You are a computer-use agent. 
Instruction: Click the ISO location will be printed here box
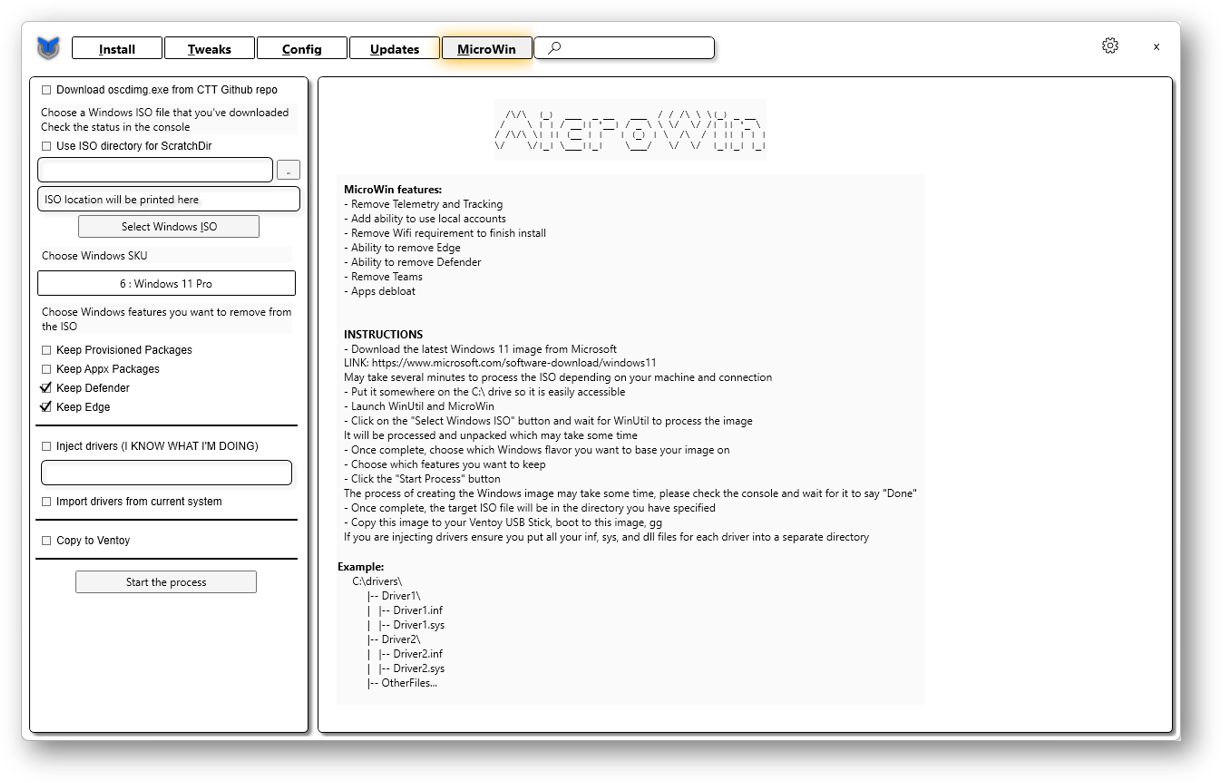coord(169,199)
